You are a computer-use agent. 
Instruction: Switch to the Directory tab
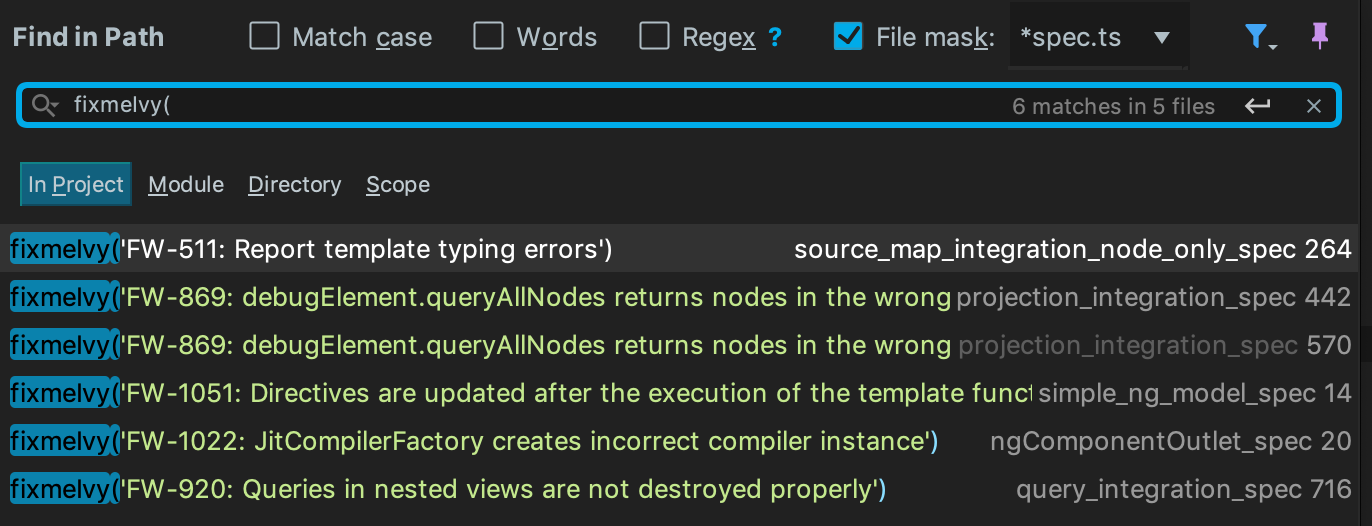coord(294,185)
